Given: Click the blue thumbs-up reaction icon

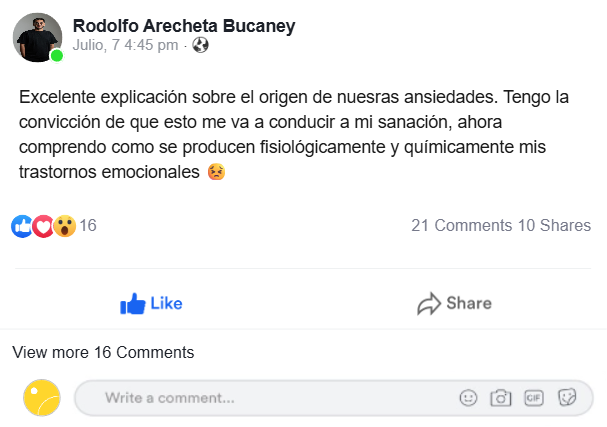Looking at the screenshot, I should point(22,226).
